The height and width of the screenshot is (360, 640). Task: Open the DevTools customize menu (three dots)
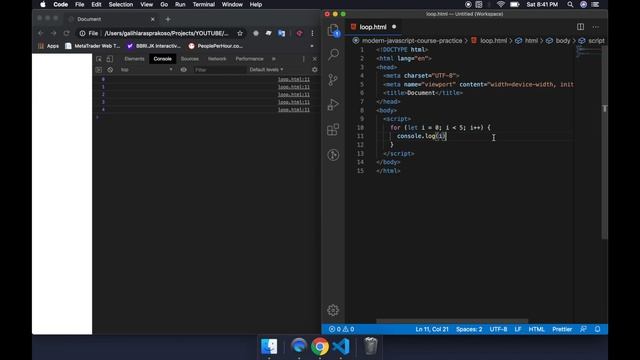[x=303, y=59]
